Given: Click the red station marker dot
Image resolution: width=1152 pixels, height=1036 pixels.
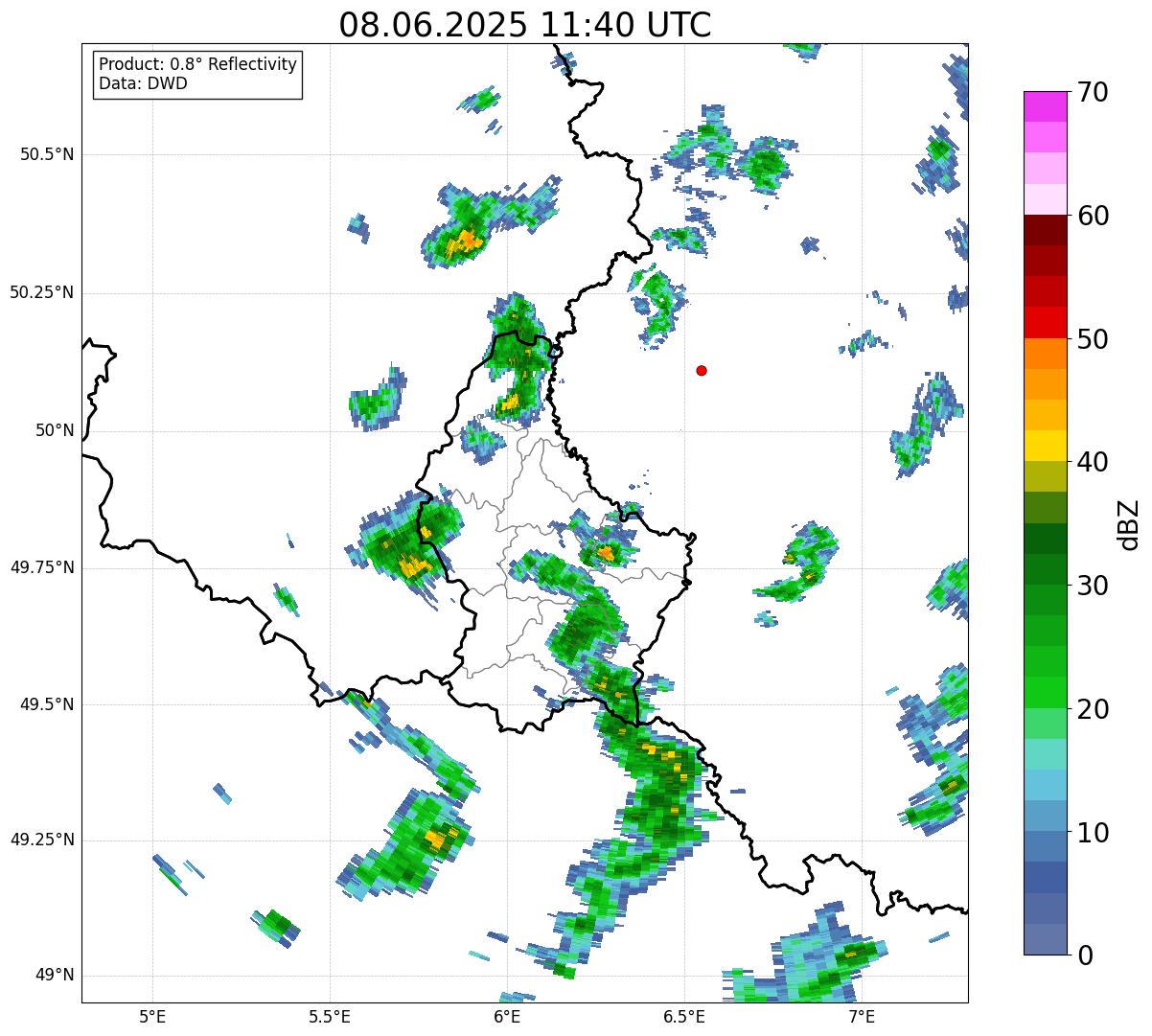Looking at the screenshot, I should (702, 370).
